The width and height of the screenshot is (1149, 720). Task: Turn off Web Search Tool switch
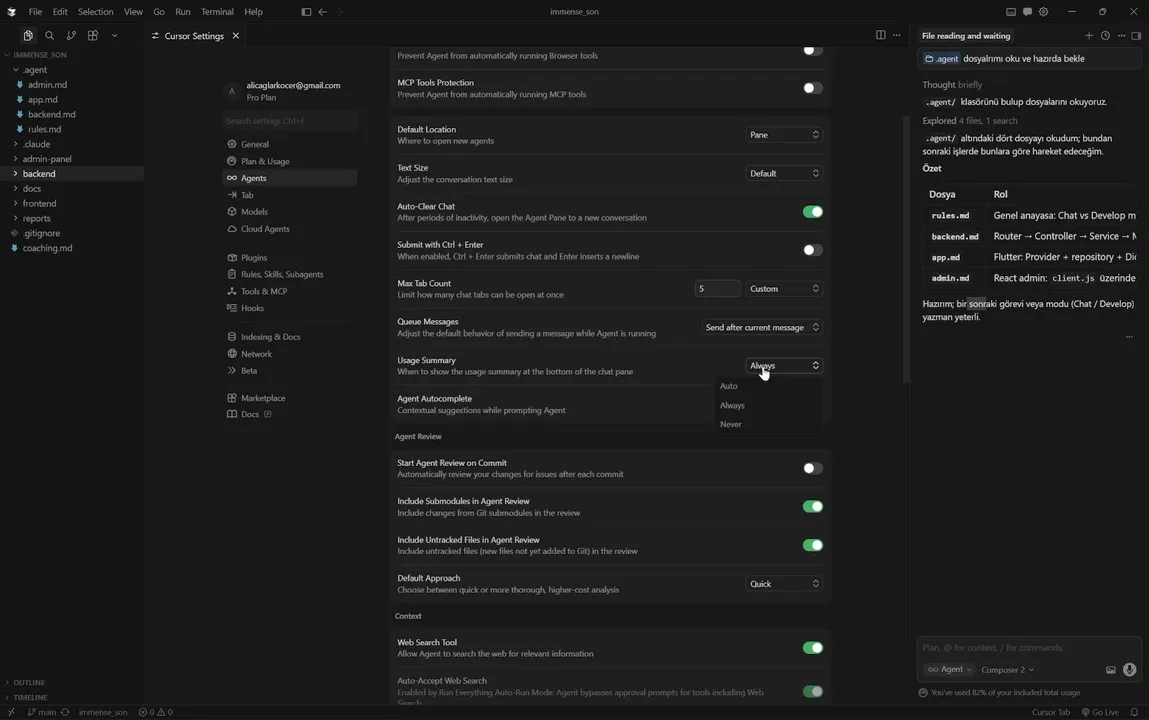tap(812, 647)
